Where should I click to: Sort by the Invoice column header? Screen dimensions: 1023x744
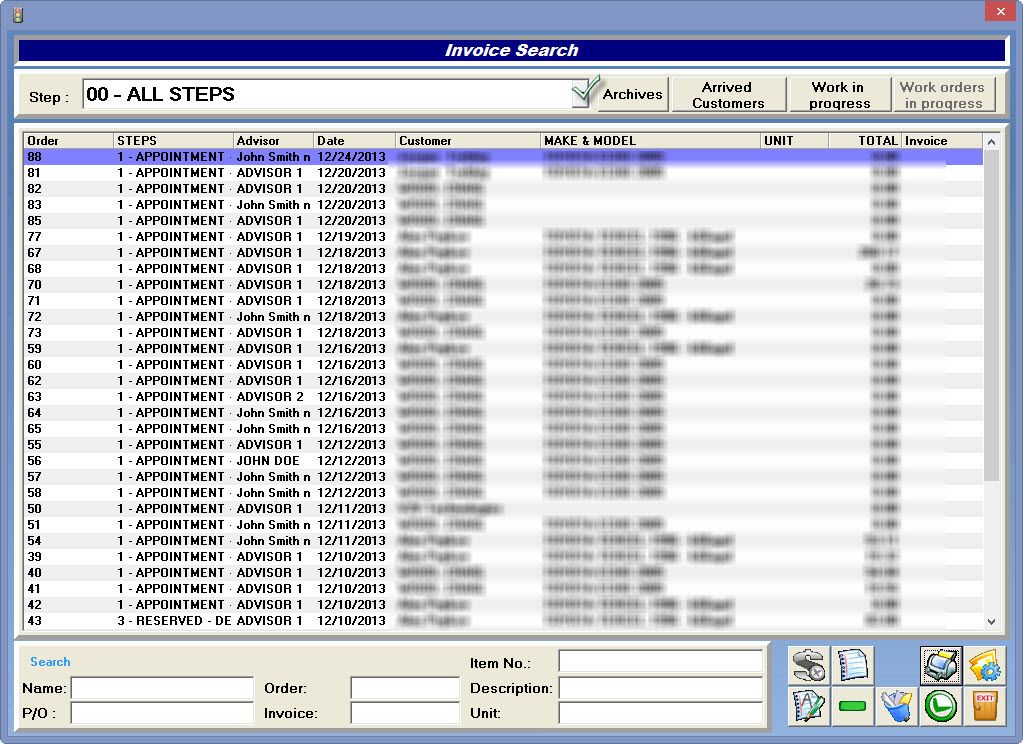(941, 140)
